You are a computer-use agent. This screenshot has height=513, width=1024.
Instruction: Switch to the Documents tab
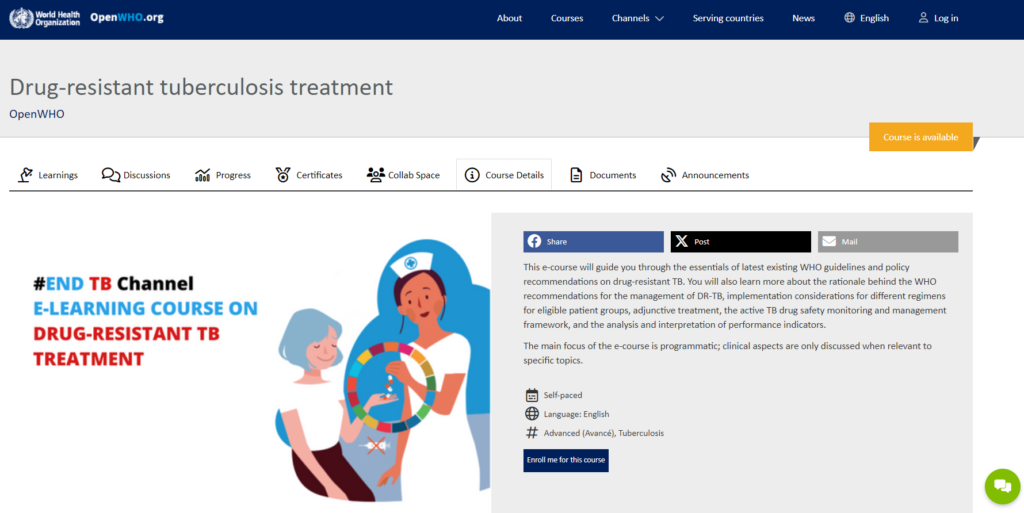[603, 175]
